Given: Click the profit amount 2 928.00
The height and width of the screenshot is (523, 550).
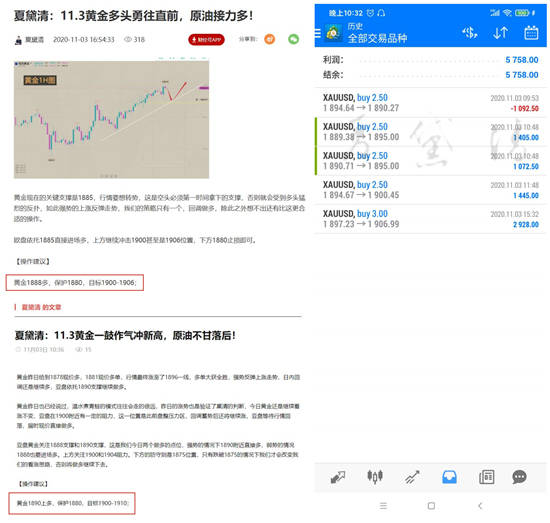Looking at the screenshot, I should coord(526,224).
